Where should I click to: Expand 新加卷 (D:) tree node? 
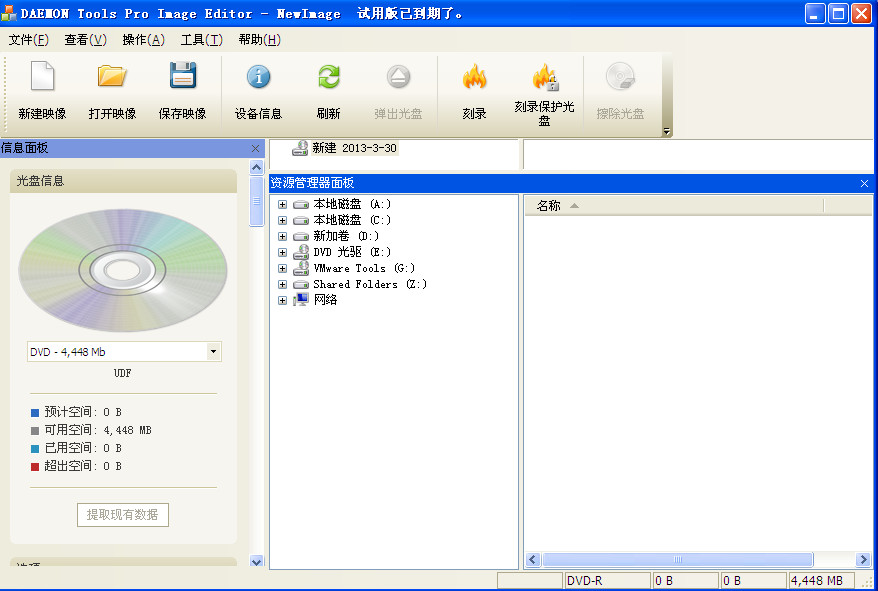pyautogui.click(x=282, y=236)
